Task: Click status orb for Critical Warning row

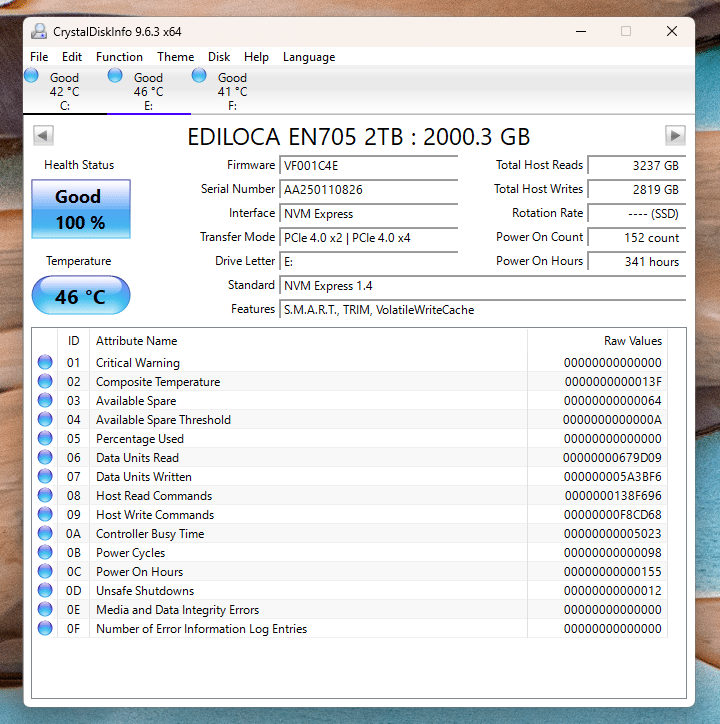Action: pyautogui.click(x=45, y=362)
